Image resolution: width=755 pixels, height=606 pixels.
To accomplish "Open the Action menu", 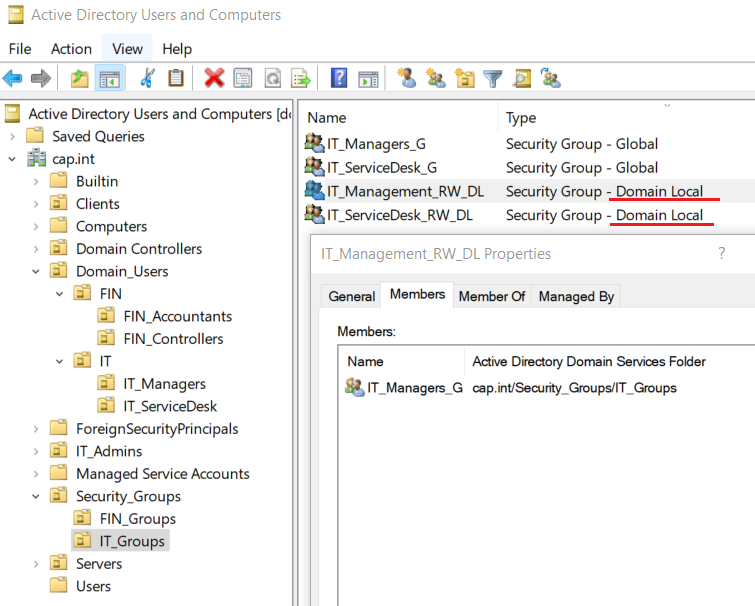I will (x=71, y=49).
